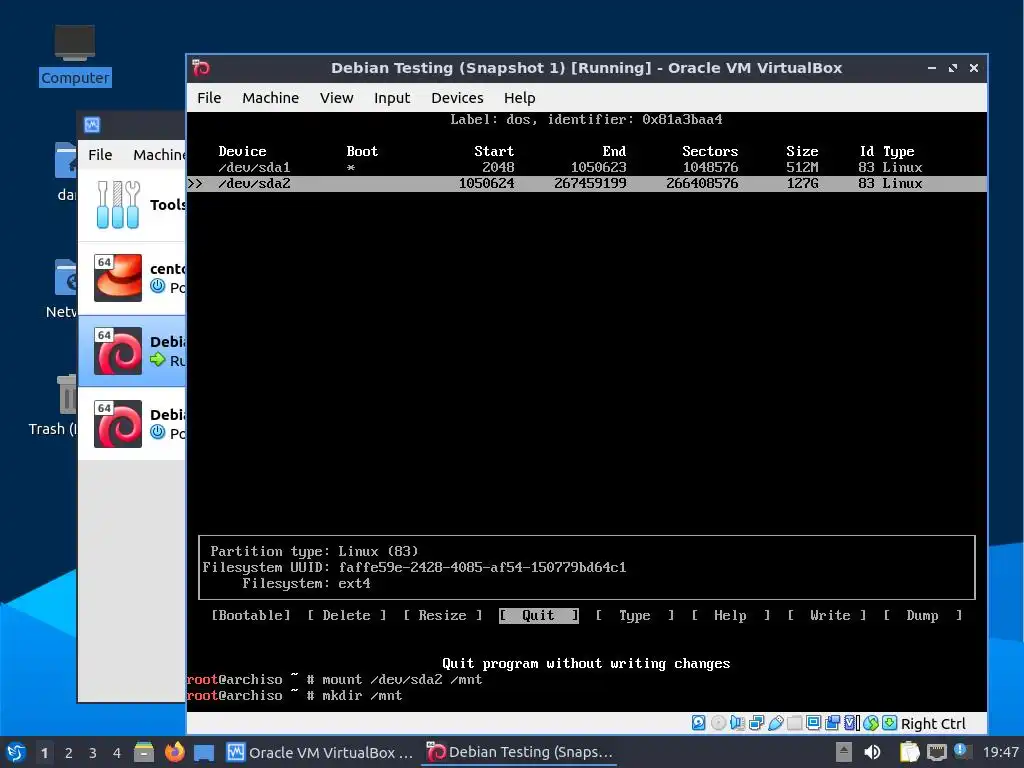Open the Devices menu in VM window

[x=457, y=98]
